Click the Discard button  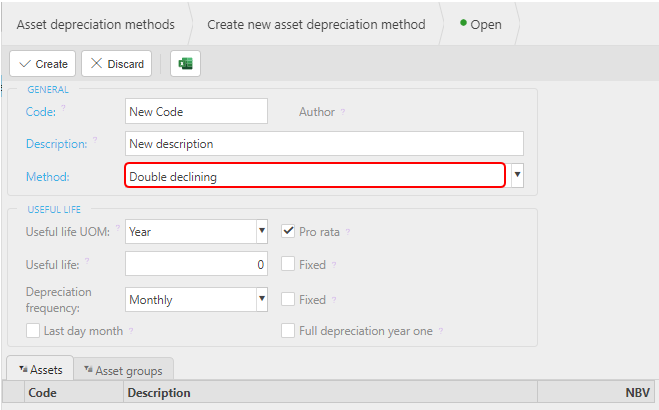(x=116, y=64)
